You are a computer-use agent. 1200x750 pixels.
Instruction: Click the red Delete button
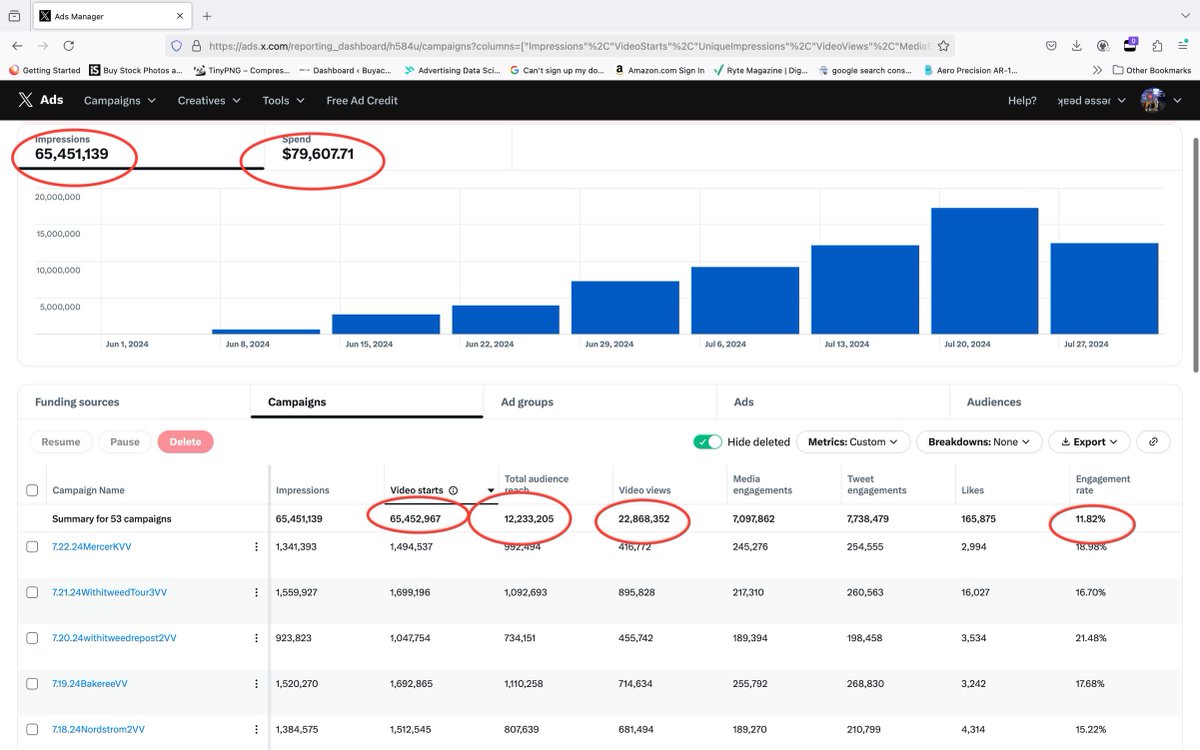click(185, 442)
